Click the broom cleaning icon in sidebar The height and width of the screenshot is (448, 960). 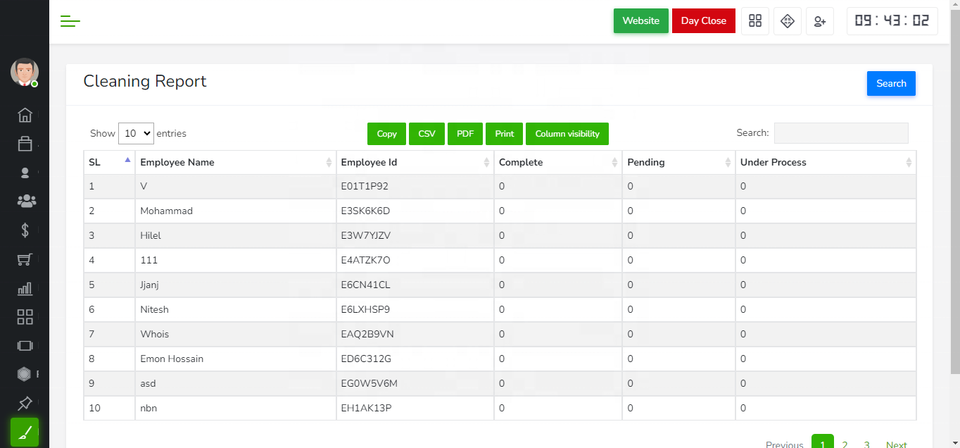(x=25, y=432)
